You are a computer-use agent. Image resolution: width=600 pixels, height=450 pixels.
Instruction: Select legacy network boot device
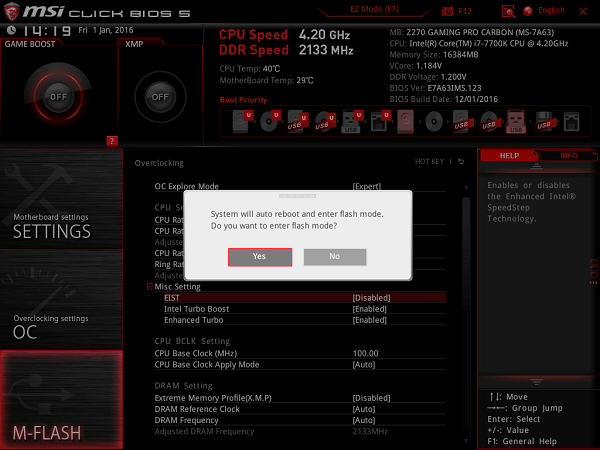pos(571,122)
